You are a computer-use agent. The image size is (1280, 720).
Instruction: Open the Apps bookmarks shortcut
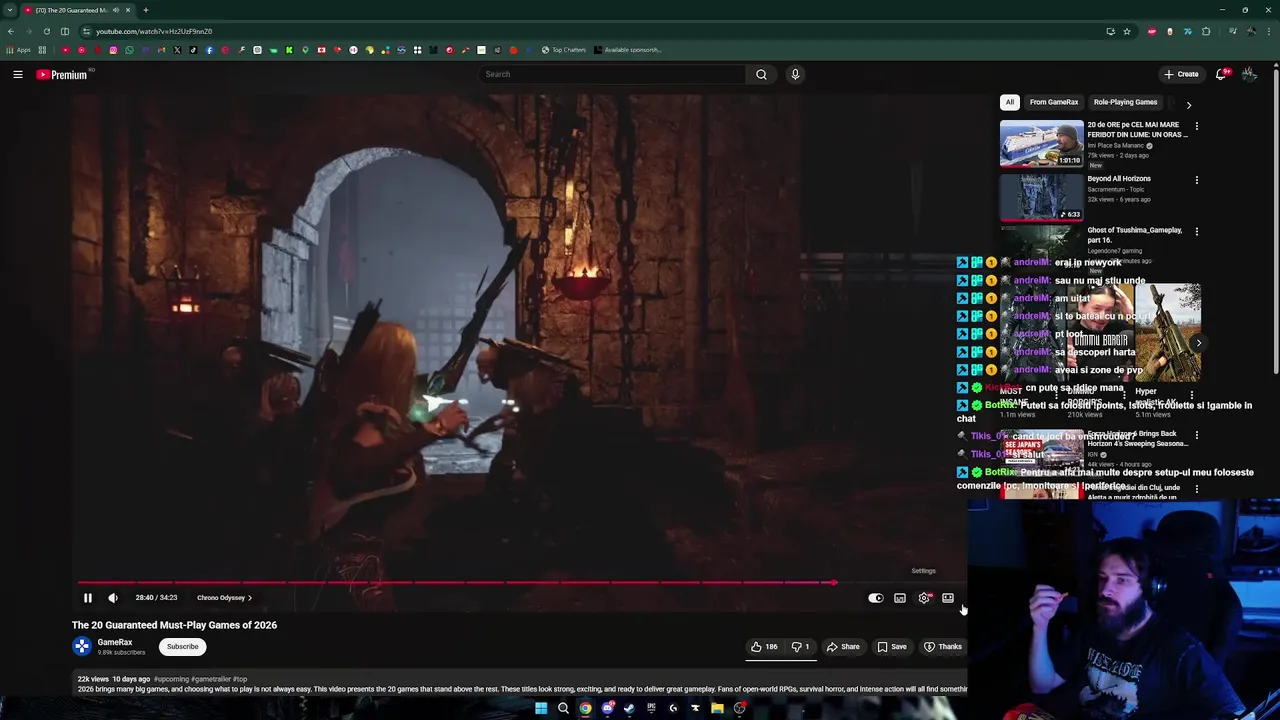(18, 50)
